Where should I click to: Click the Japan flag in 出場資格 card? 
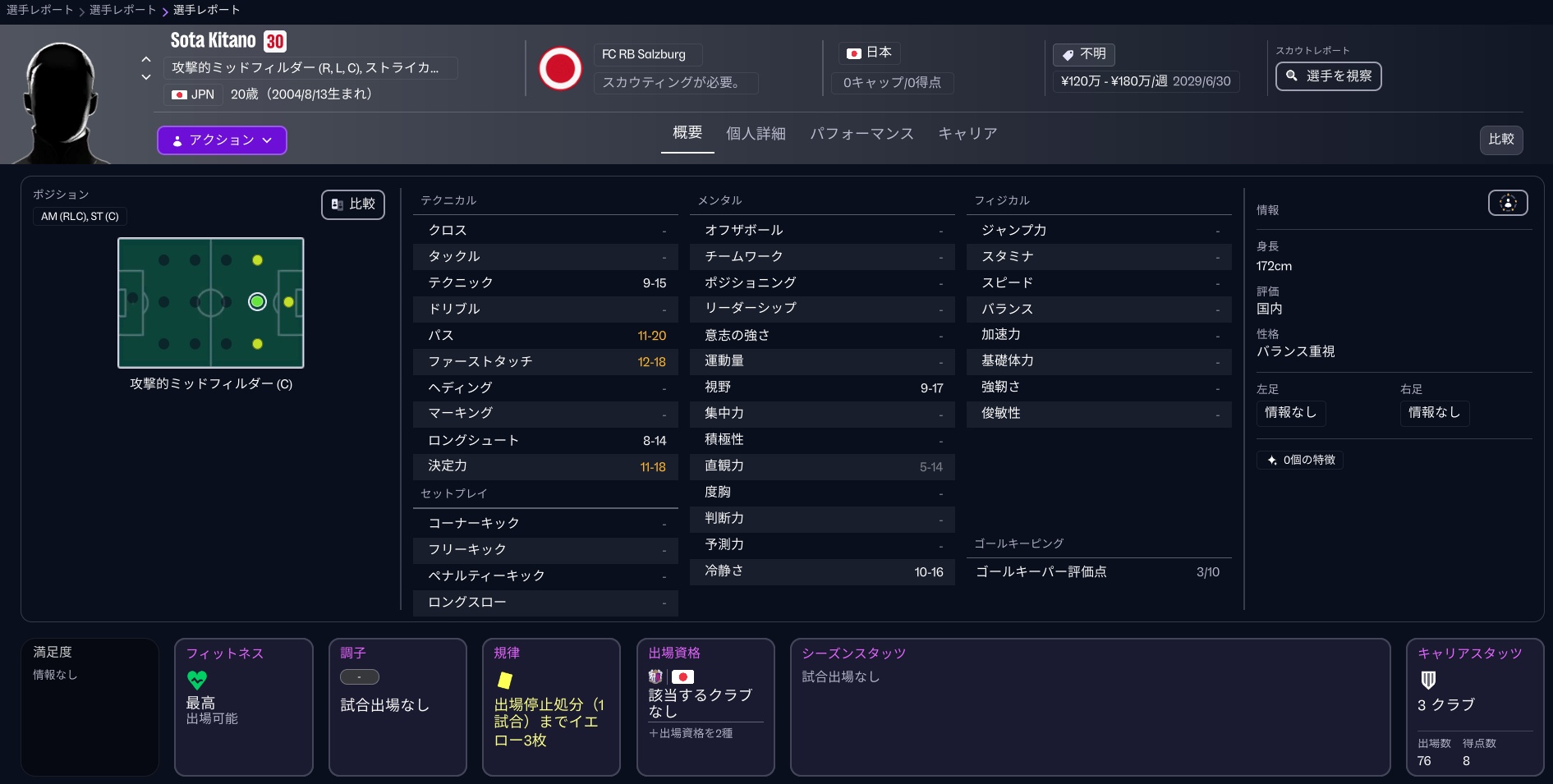coord(682,677)
